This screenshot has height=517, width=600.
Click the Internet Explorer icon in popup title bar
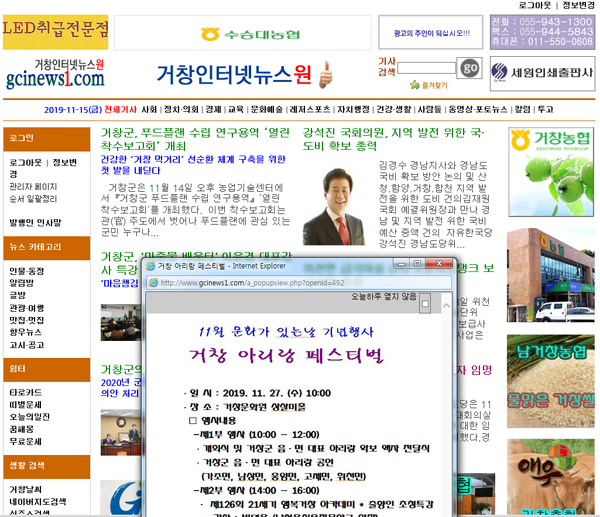pos(151,266)
